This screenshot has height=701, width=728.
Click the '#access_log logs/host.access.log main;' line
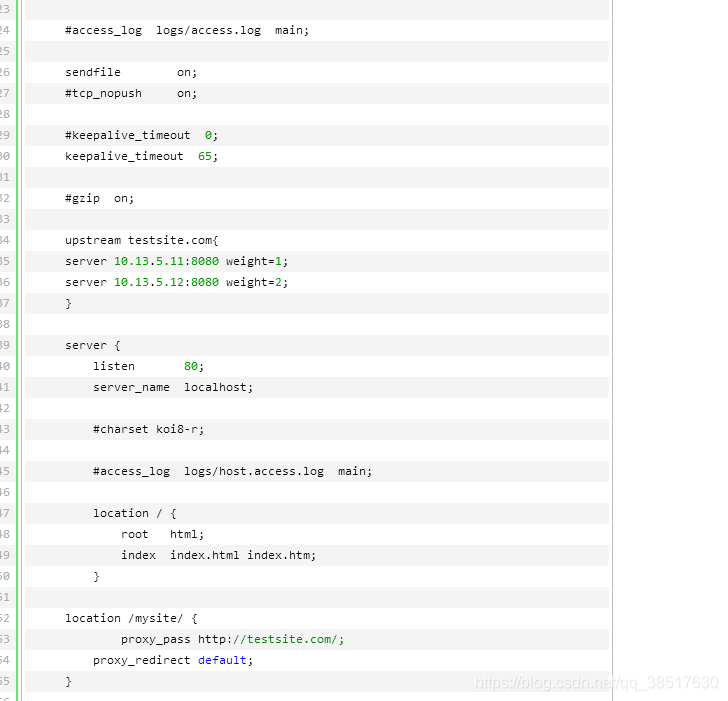(232, 472)
